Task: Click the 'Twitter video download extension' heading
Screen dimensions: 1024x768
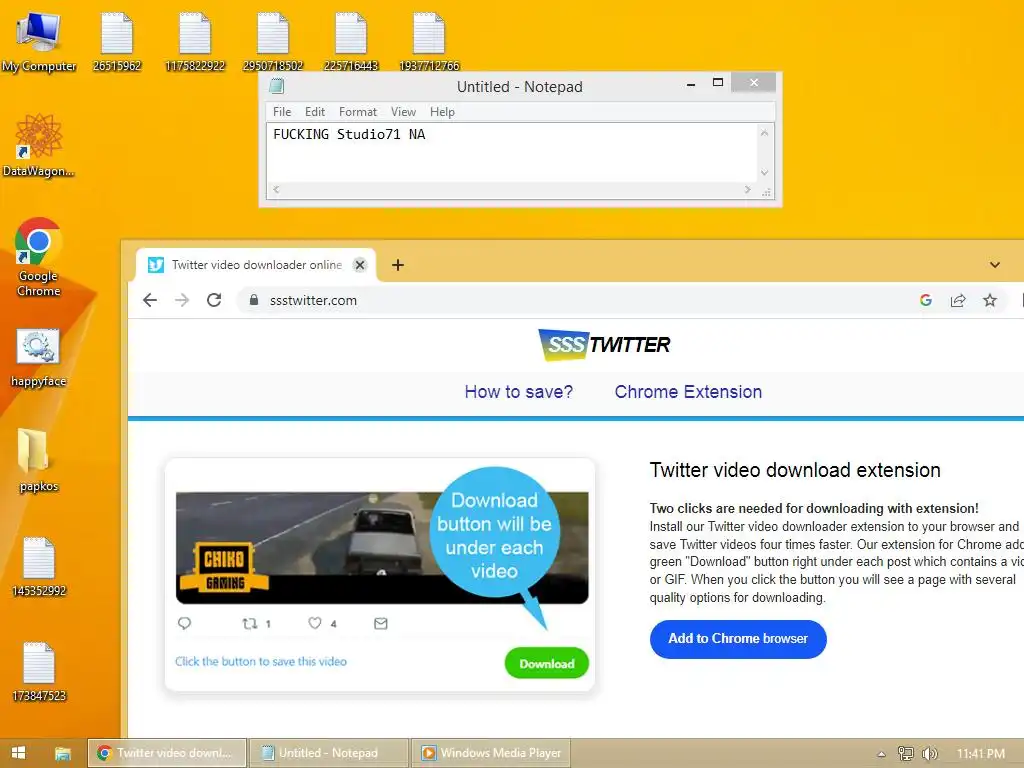Action: point(795,470)
